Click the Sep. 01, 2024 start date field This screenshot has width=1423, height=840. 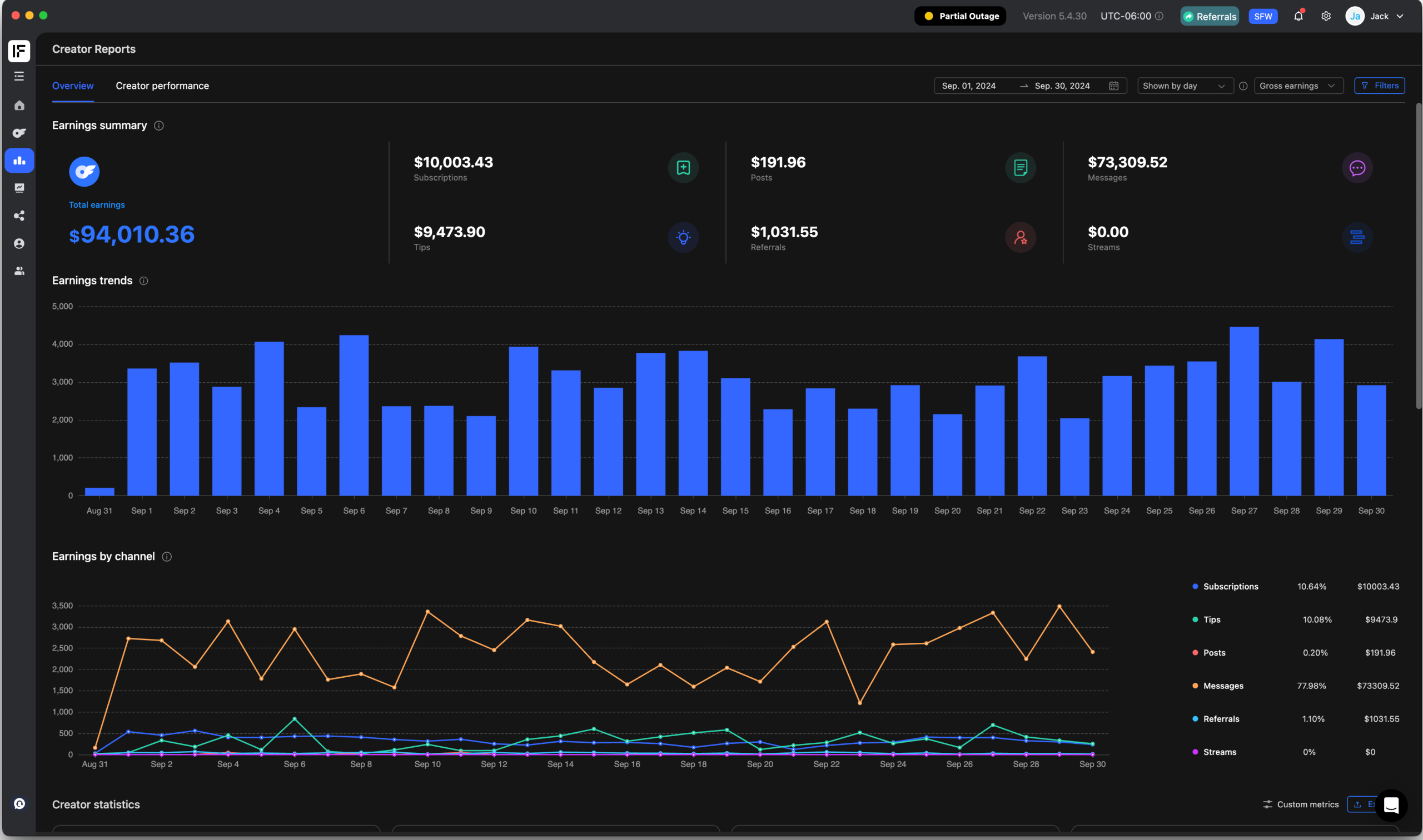click(968, 86)
